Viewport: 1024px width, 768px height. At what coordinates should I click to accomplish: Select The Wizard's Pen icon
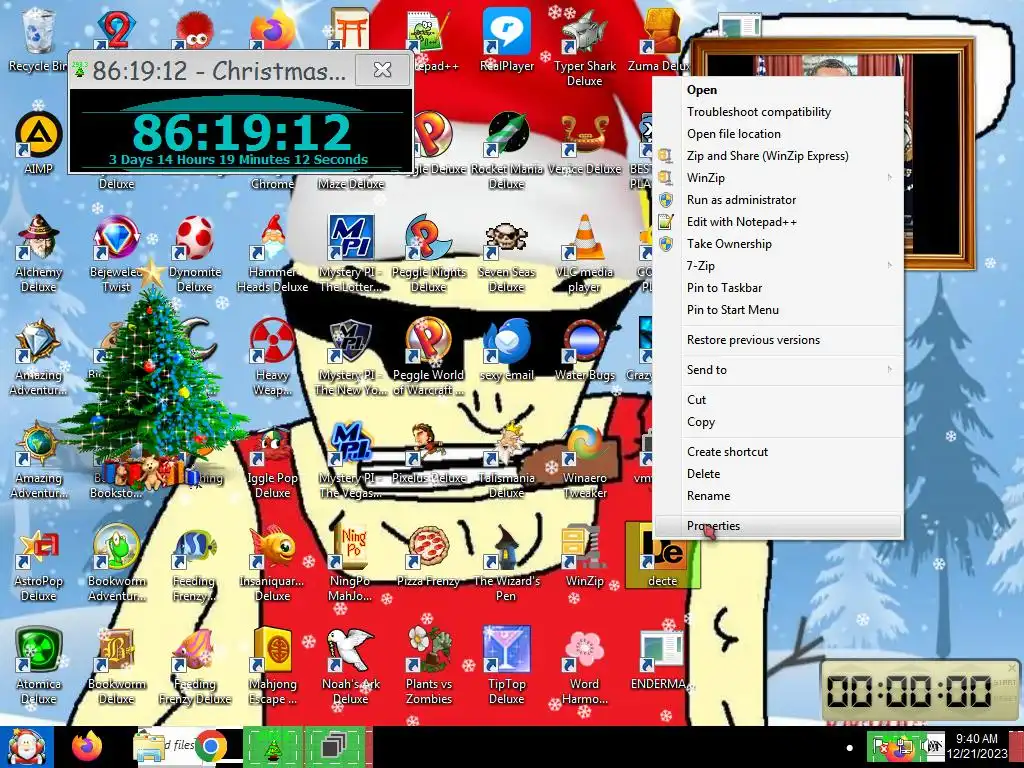coord(507,563)
